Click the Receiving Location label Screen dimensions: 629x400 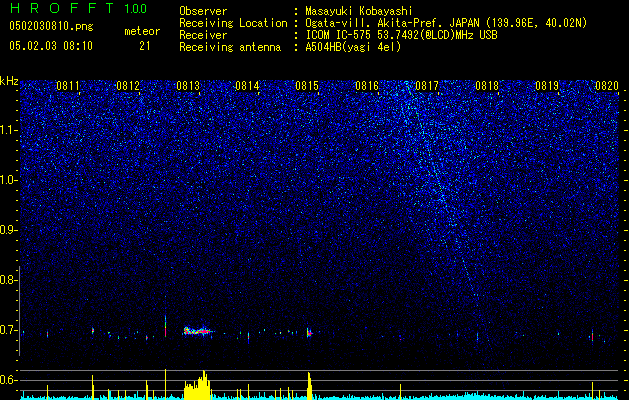point(233,23)
